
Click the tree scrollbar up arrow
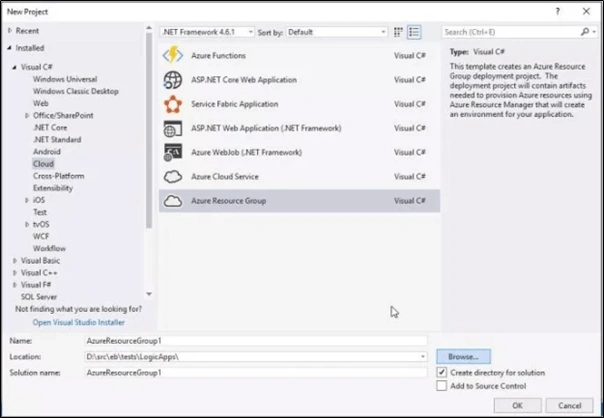149,28
